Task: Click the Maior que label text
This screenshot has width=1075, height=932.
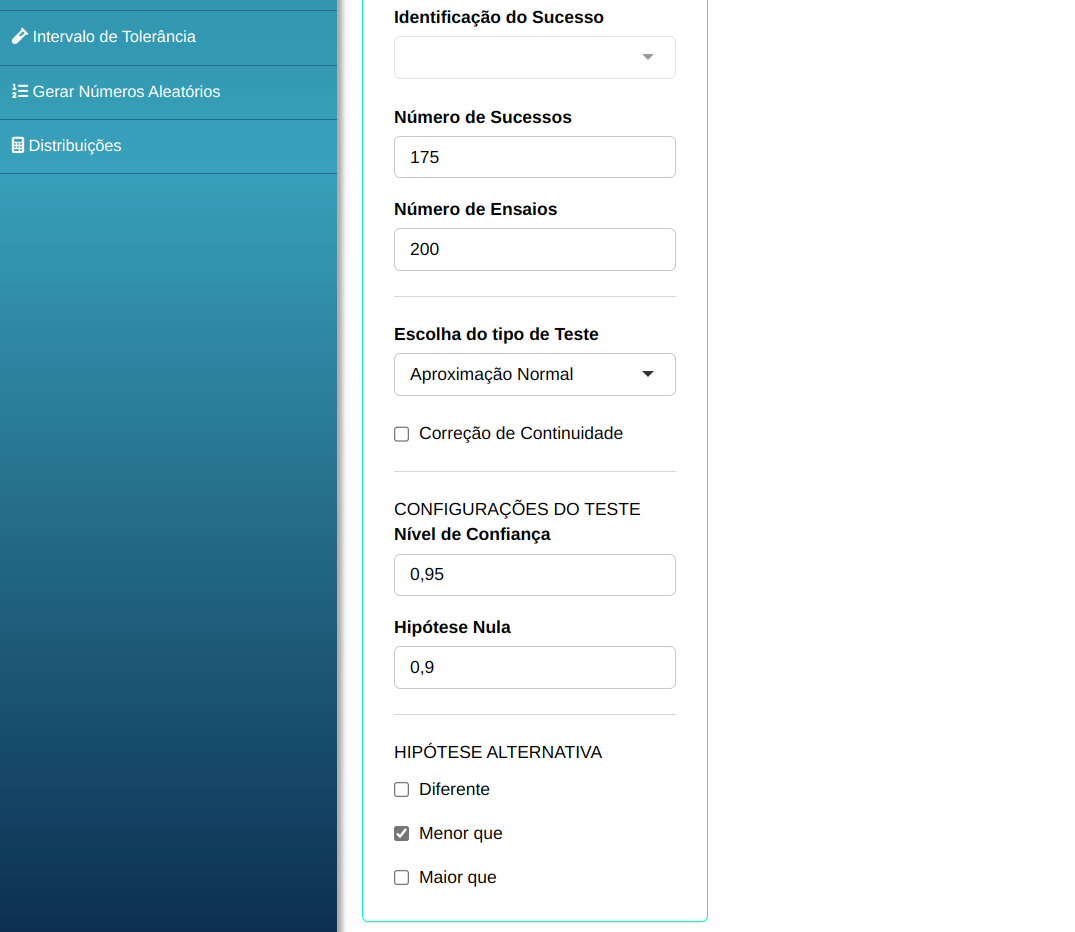Action: pyautogui.click(x=458, y=878)
